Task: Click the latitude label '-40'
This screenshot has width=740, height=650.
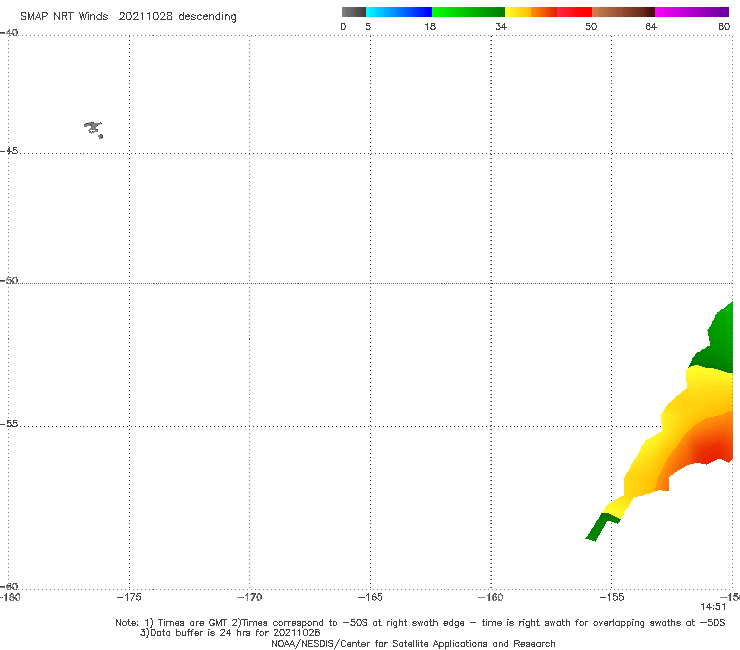Action: 9,33
